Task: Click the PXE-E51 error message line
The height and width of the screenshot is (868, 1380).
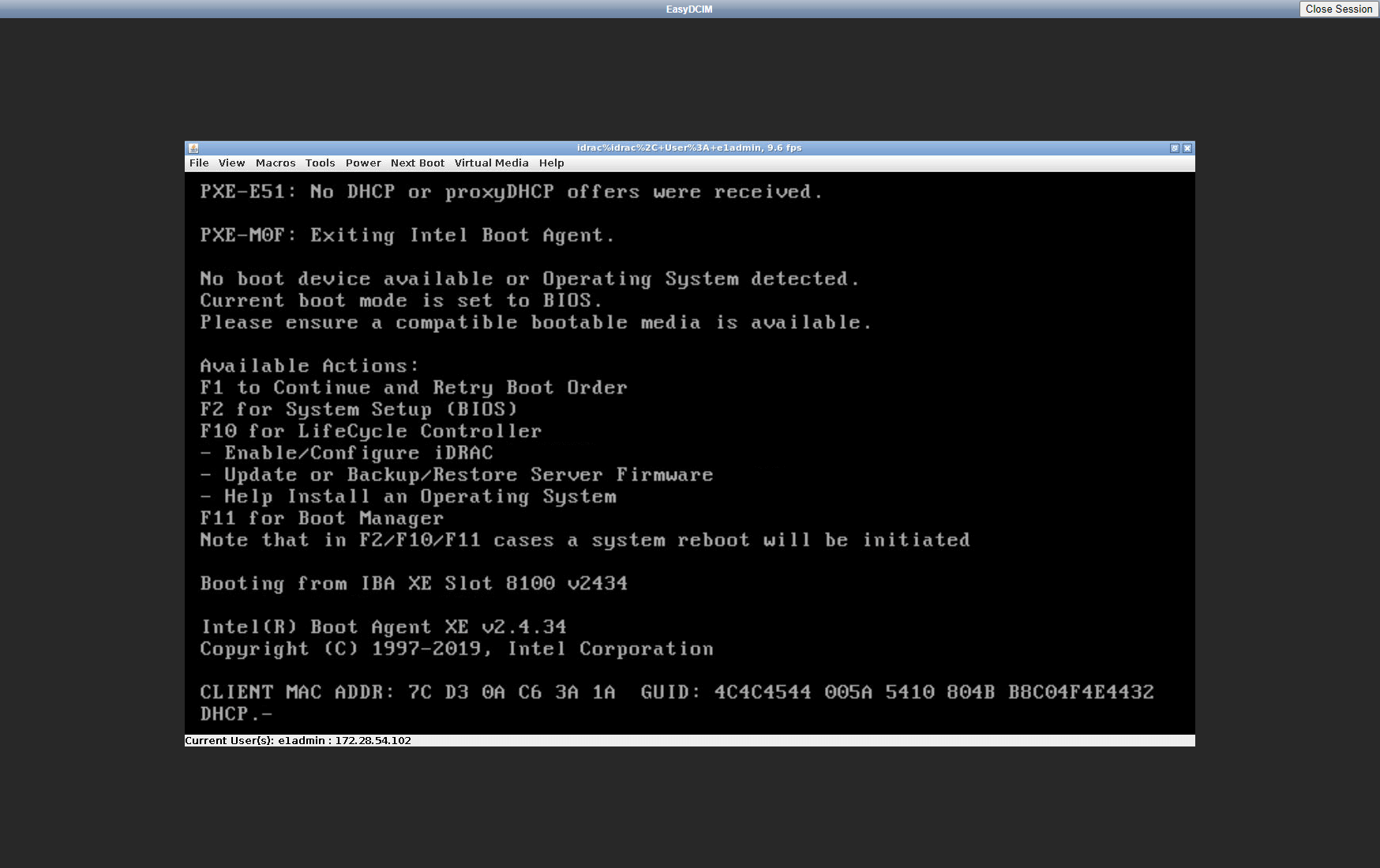Action: (x=511, y=192)
